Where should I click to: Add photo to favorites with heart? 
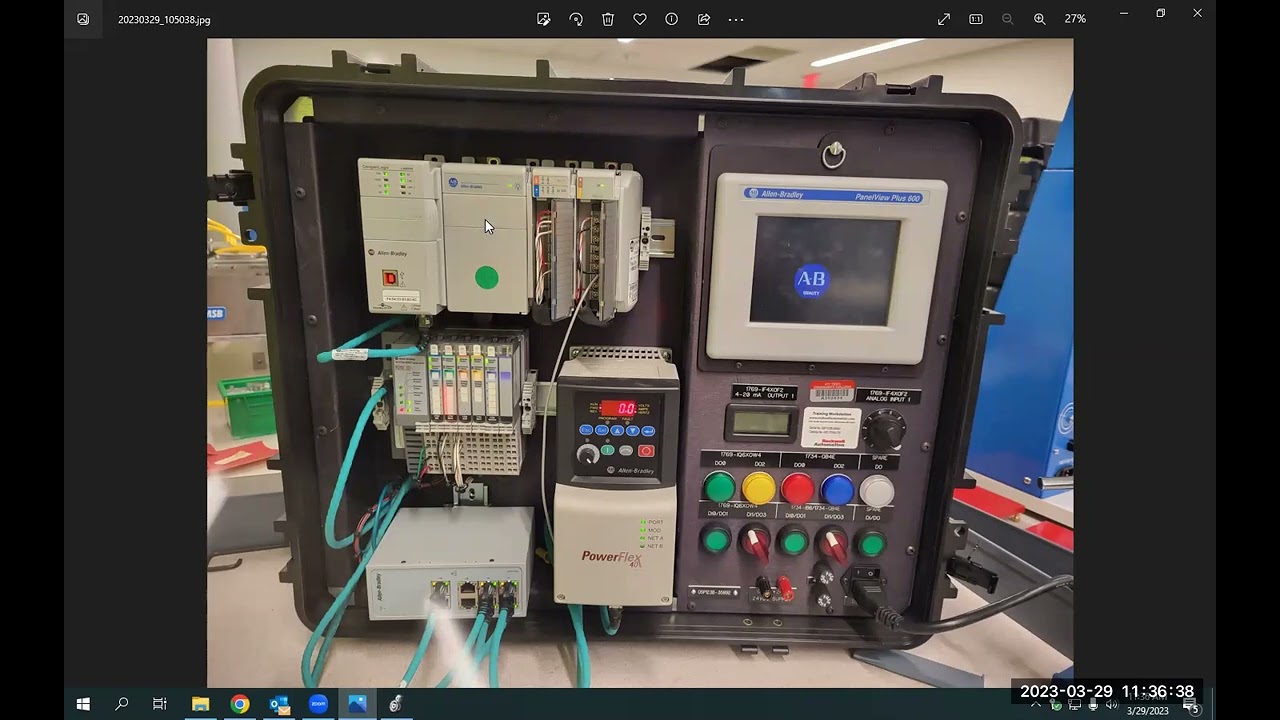coord(640,19)
